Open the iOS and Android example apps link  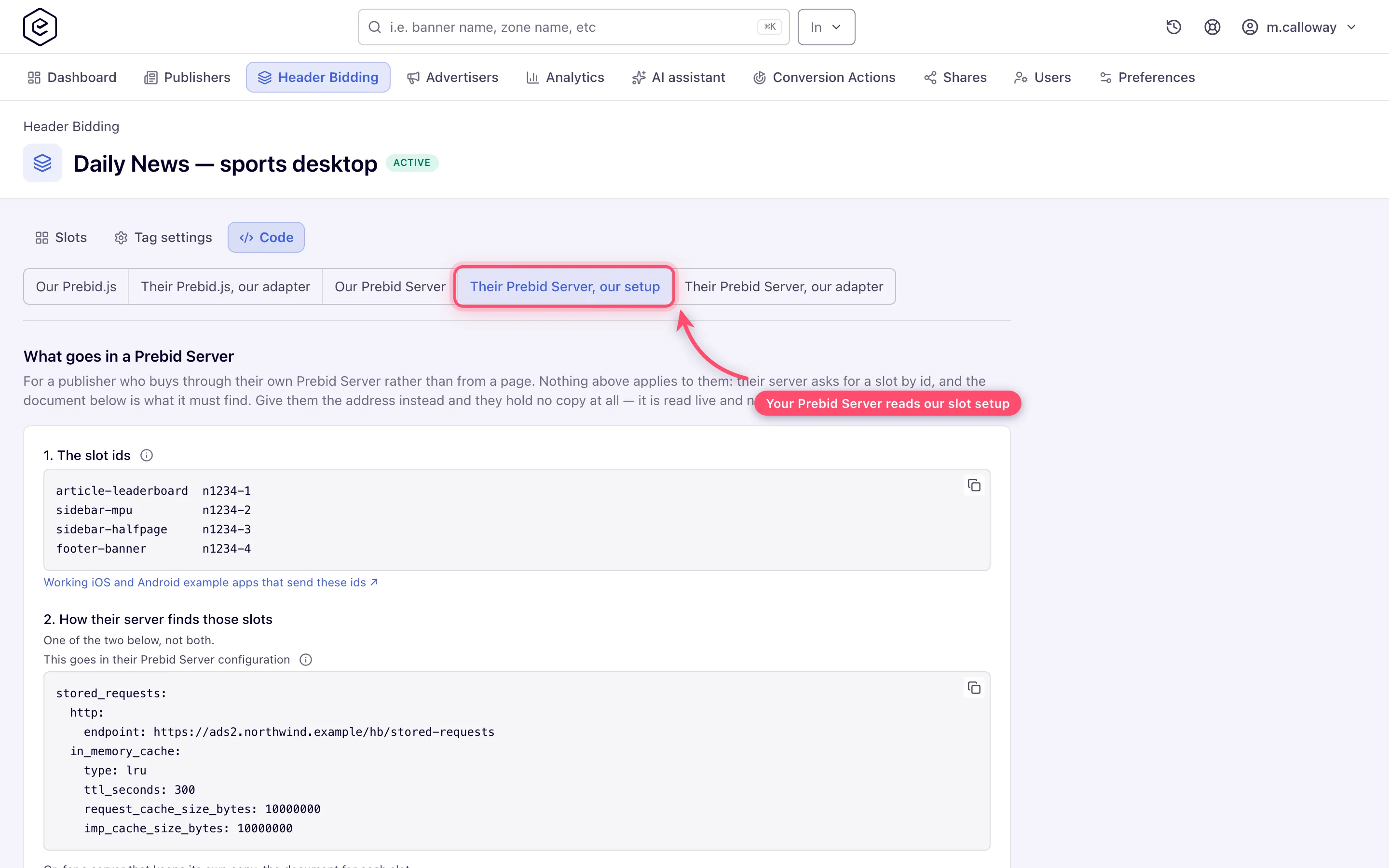pyautogui.click(x=211, y=582)
